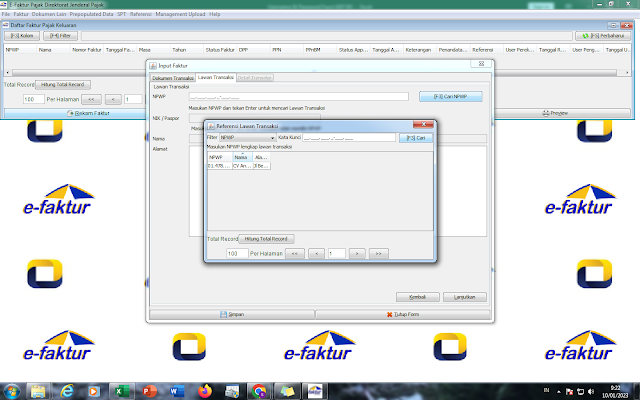Click the Lanjutkan button
This screenshot has height=400, width=640.
click(464, 297)
